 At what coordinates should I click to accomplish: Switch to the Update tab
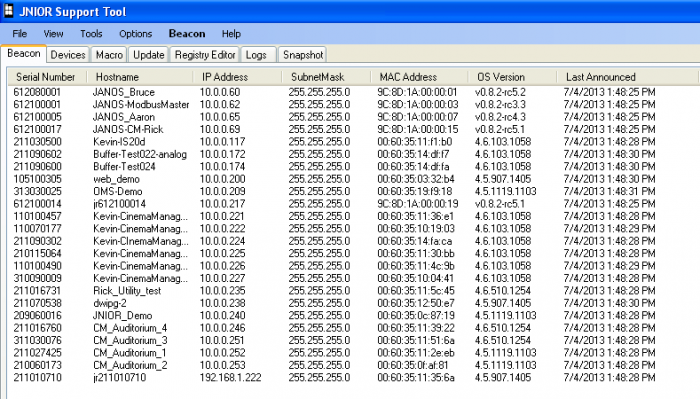point(149,55)
